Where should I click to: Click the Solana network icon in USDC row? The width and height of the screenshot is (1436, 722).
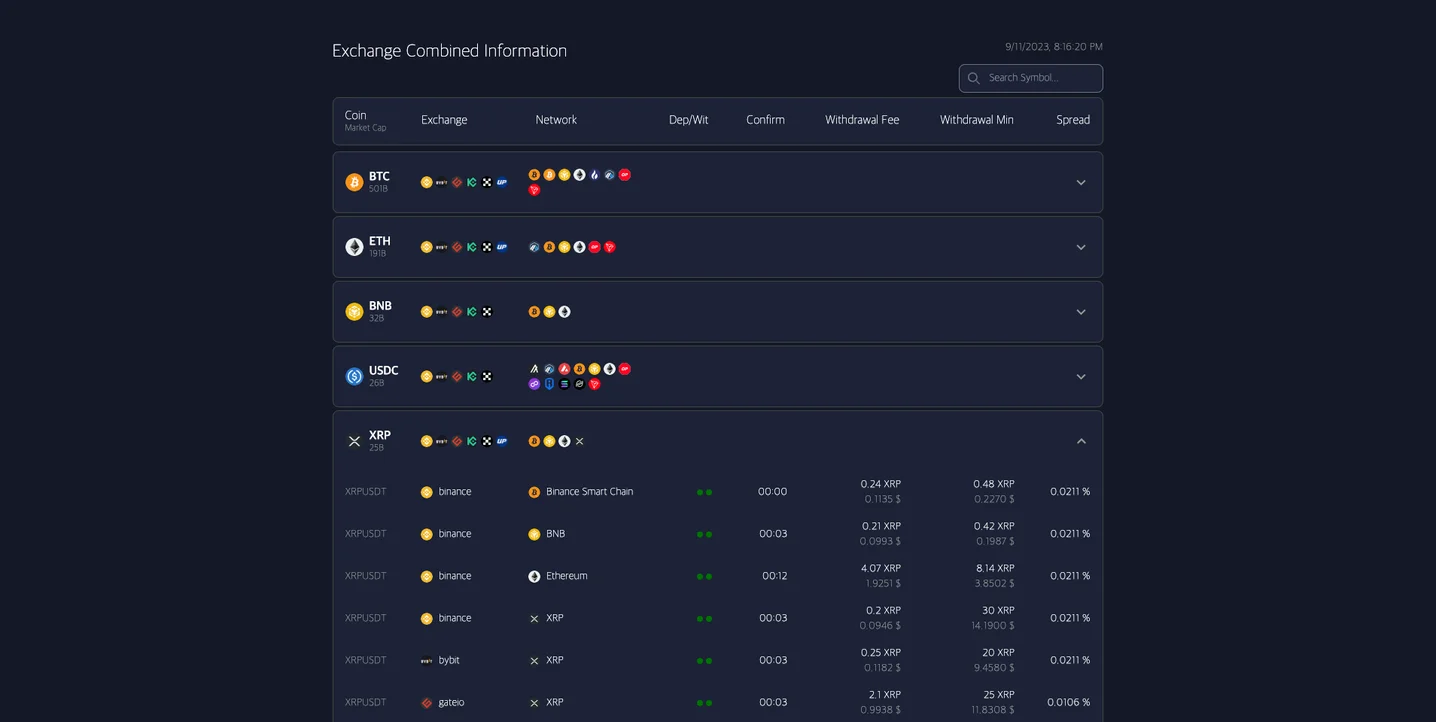564,384
